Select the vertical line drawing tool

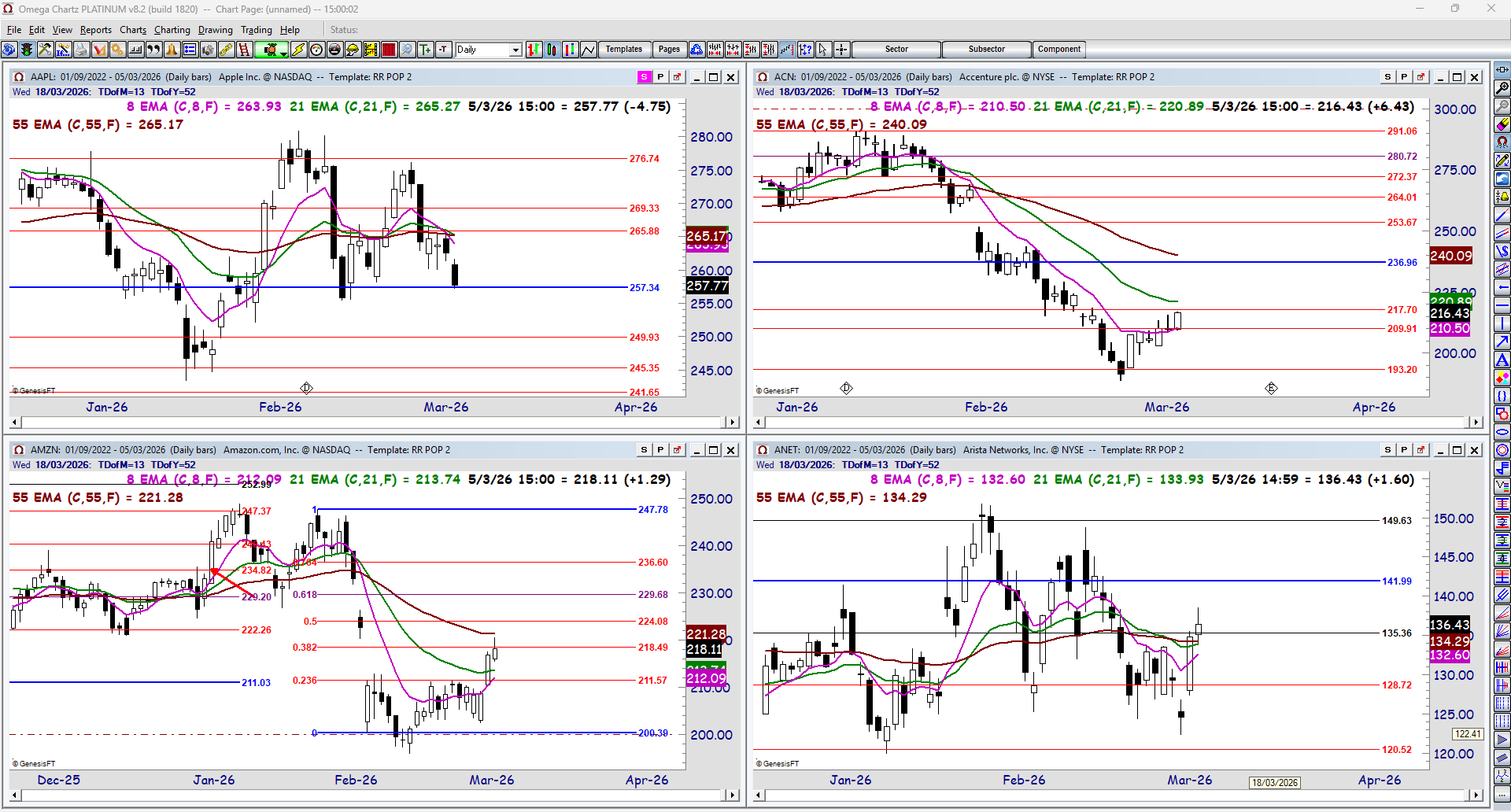click(x=1502, y=323)
